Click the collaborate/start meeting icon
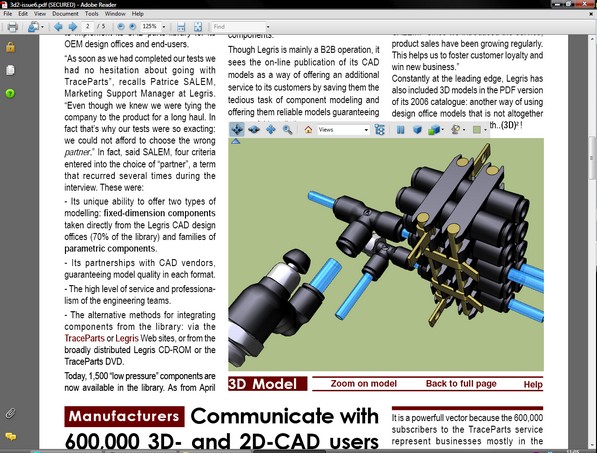The image size is (597, 453). pyautogui.click(x=33, y=27)
